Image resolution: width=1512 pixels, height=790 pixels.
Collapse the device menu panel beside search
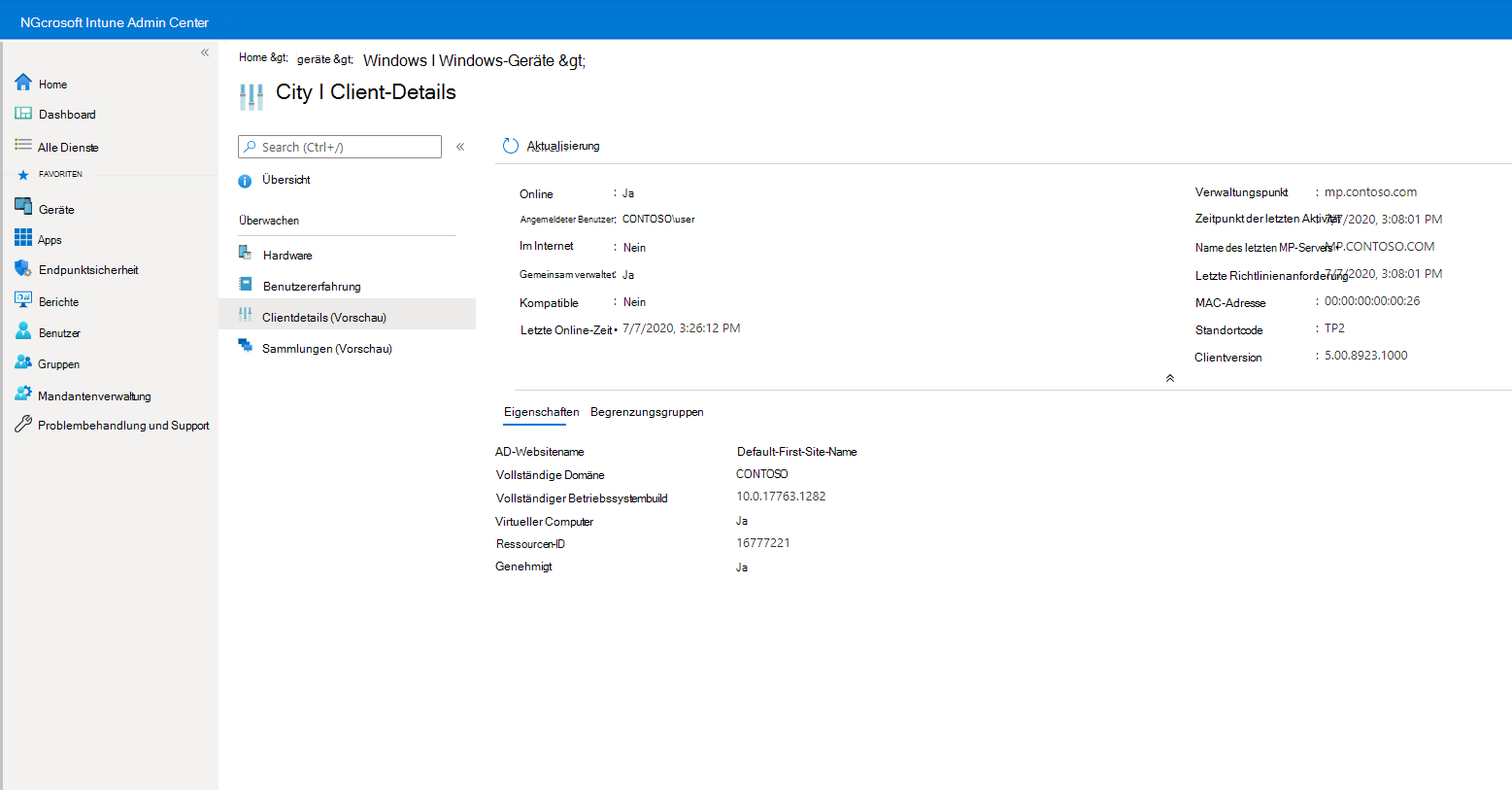[460, 147]
